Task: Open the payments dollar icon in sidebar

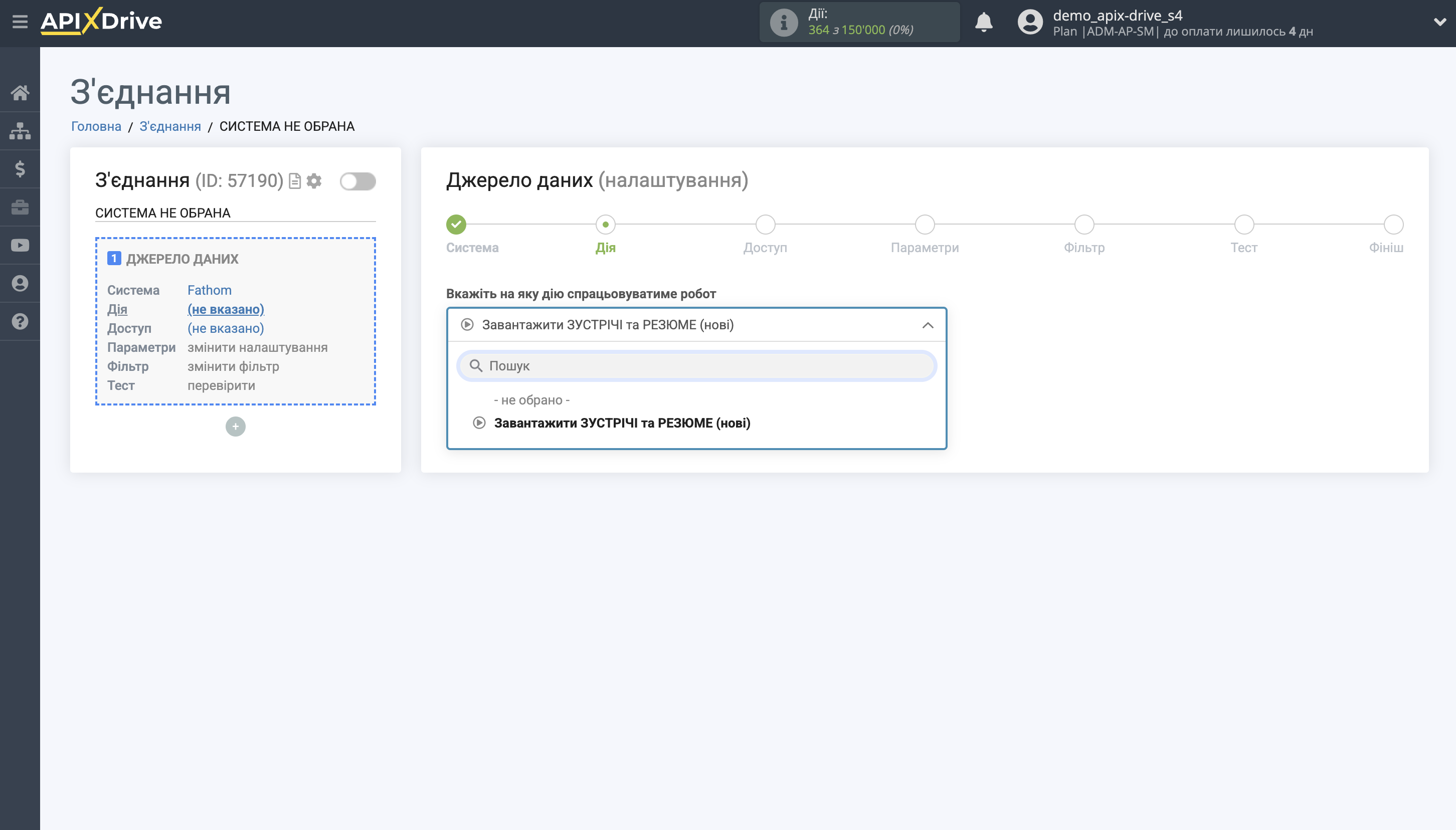Action: point(21,169)
